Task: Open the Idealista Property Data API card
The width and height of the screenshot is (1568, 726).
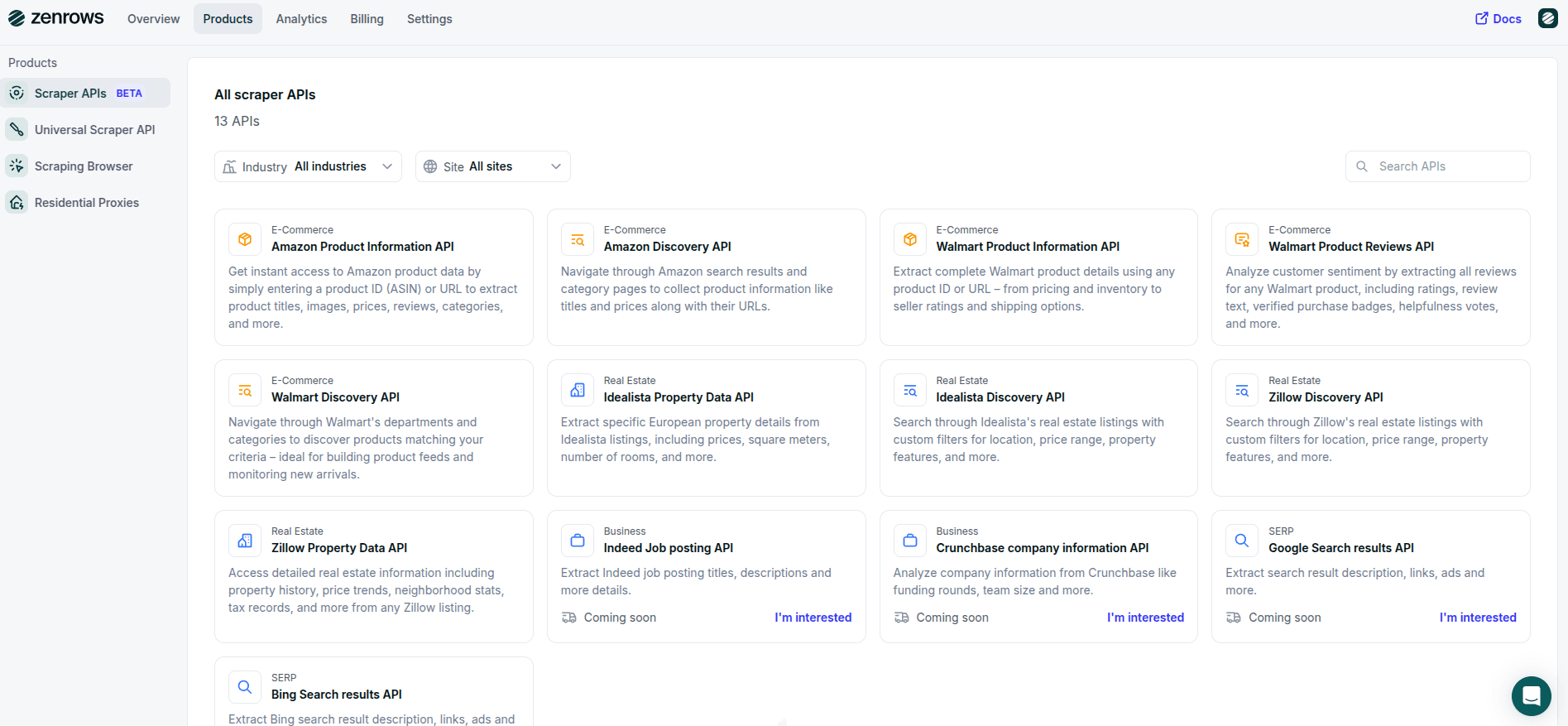Action: pos(707,428)
